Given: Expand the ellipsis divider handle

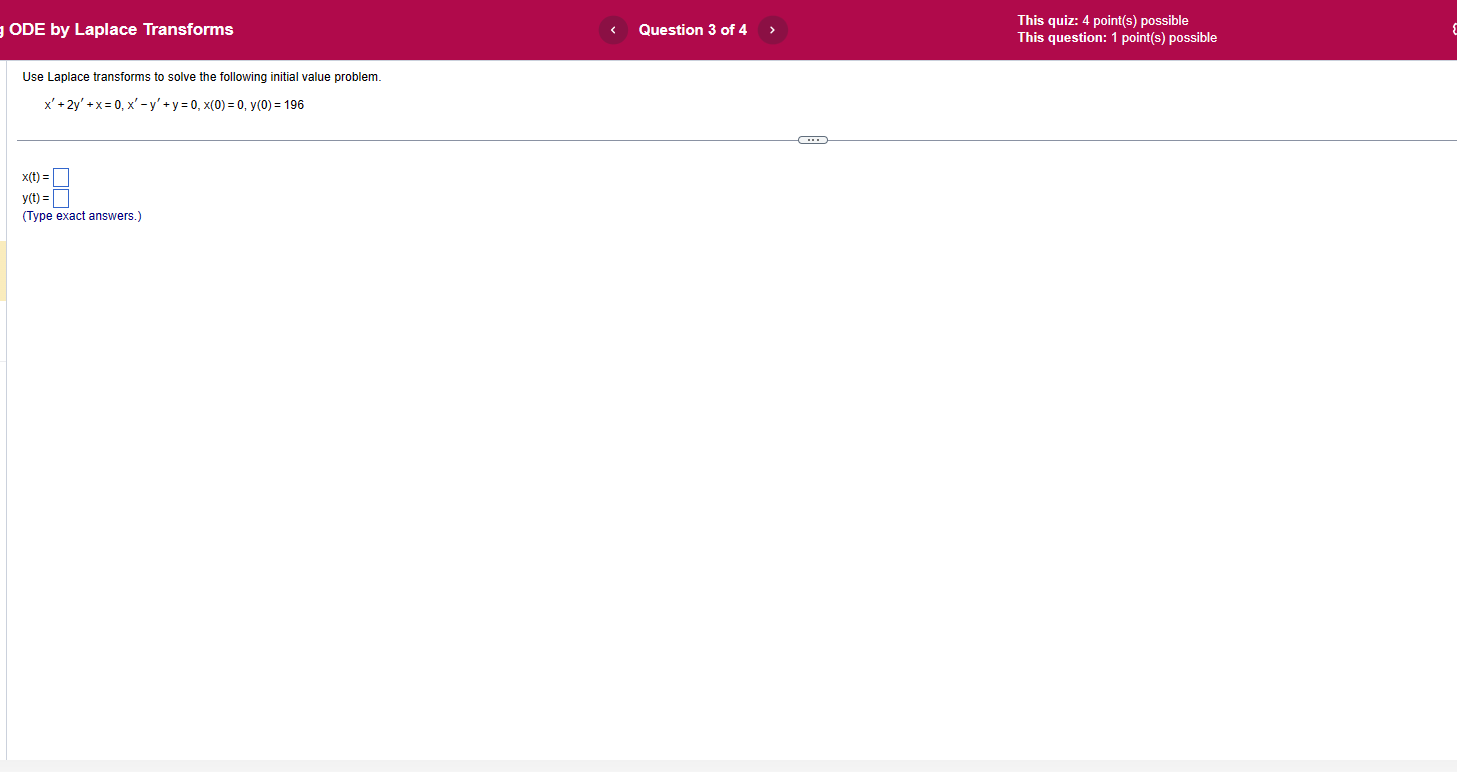Looking at the screenshot, I should click(813, 140).
